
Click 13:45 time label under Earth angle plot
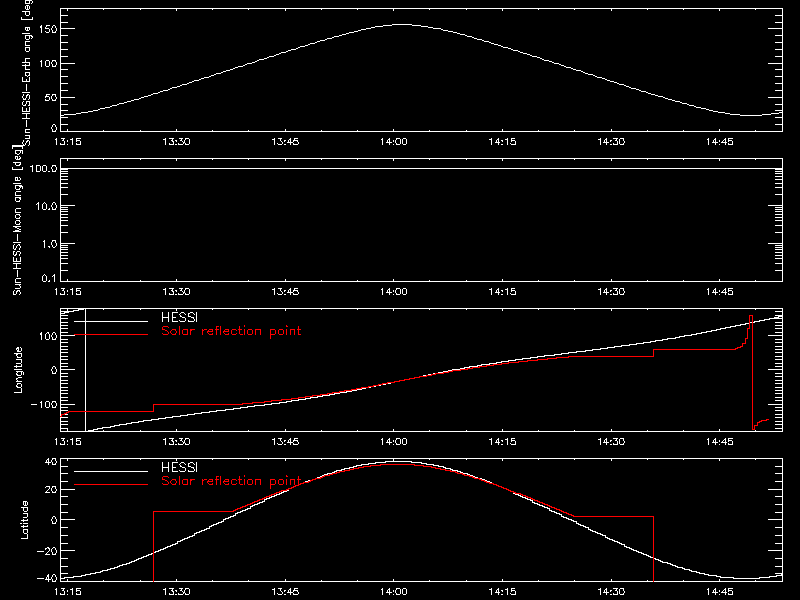click(285, 141)
